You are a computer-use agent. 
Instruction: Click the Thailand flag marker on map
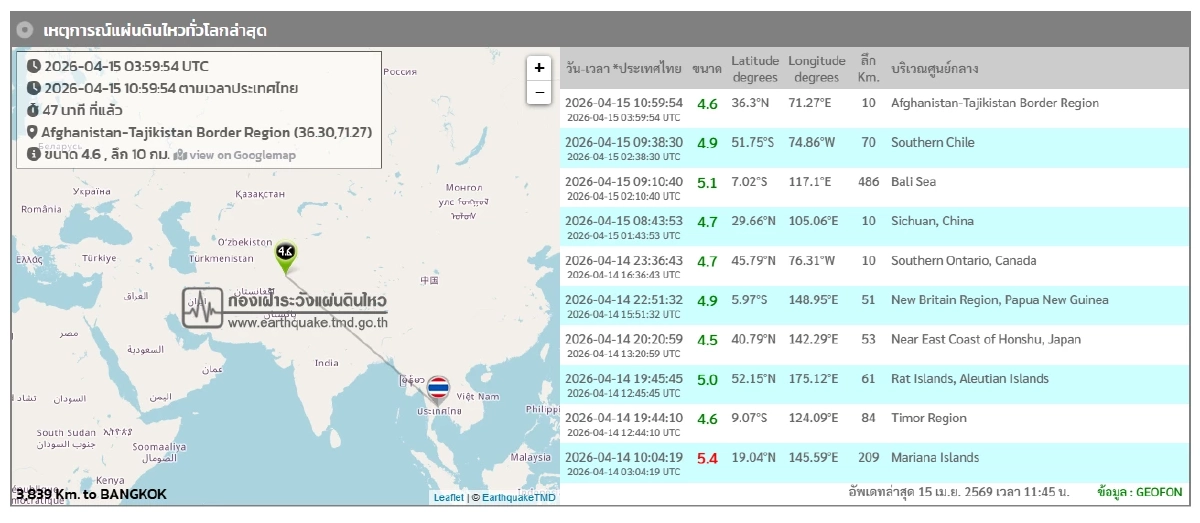(438, 390)
